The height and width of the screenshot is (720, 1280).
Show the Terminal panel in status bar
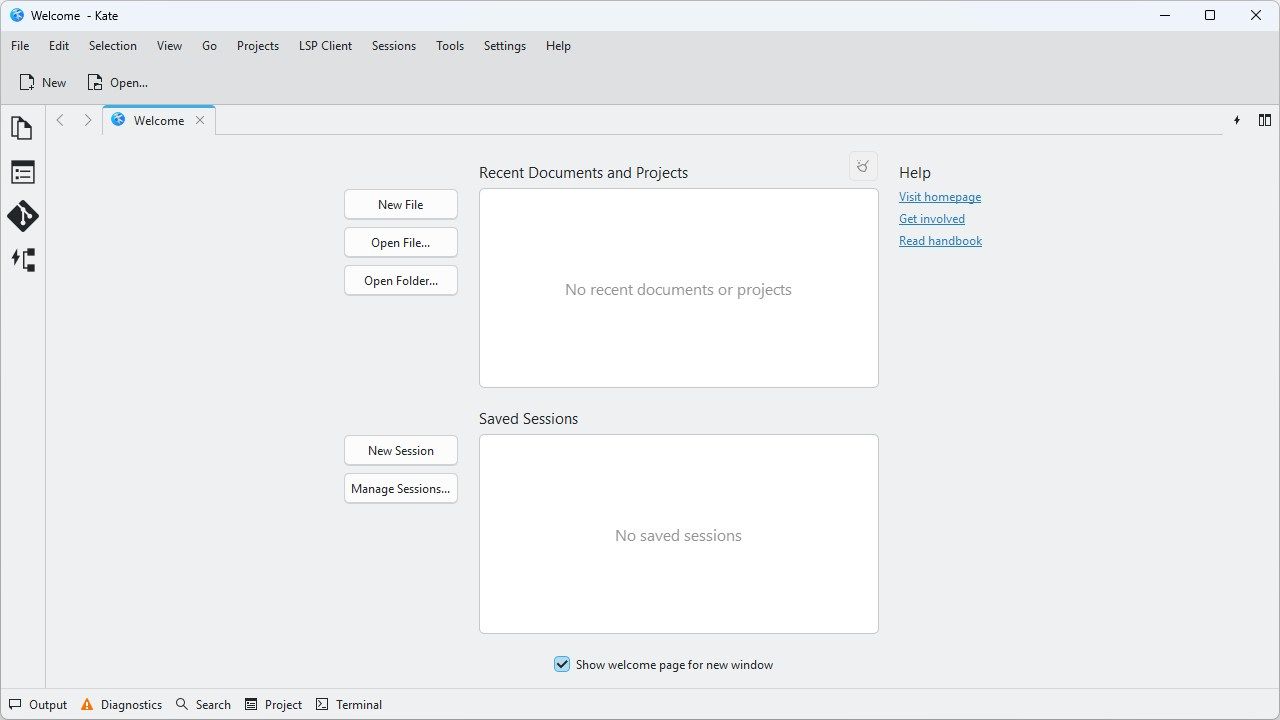pos(349,704)
